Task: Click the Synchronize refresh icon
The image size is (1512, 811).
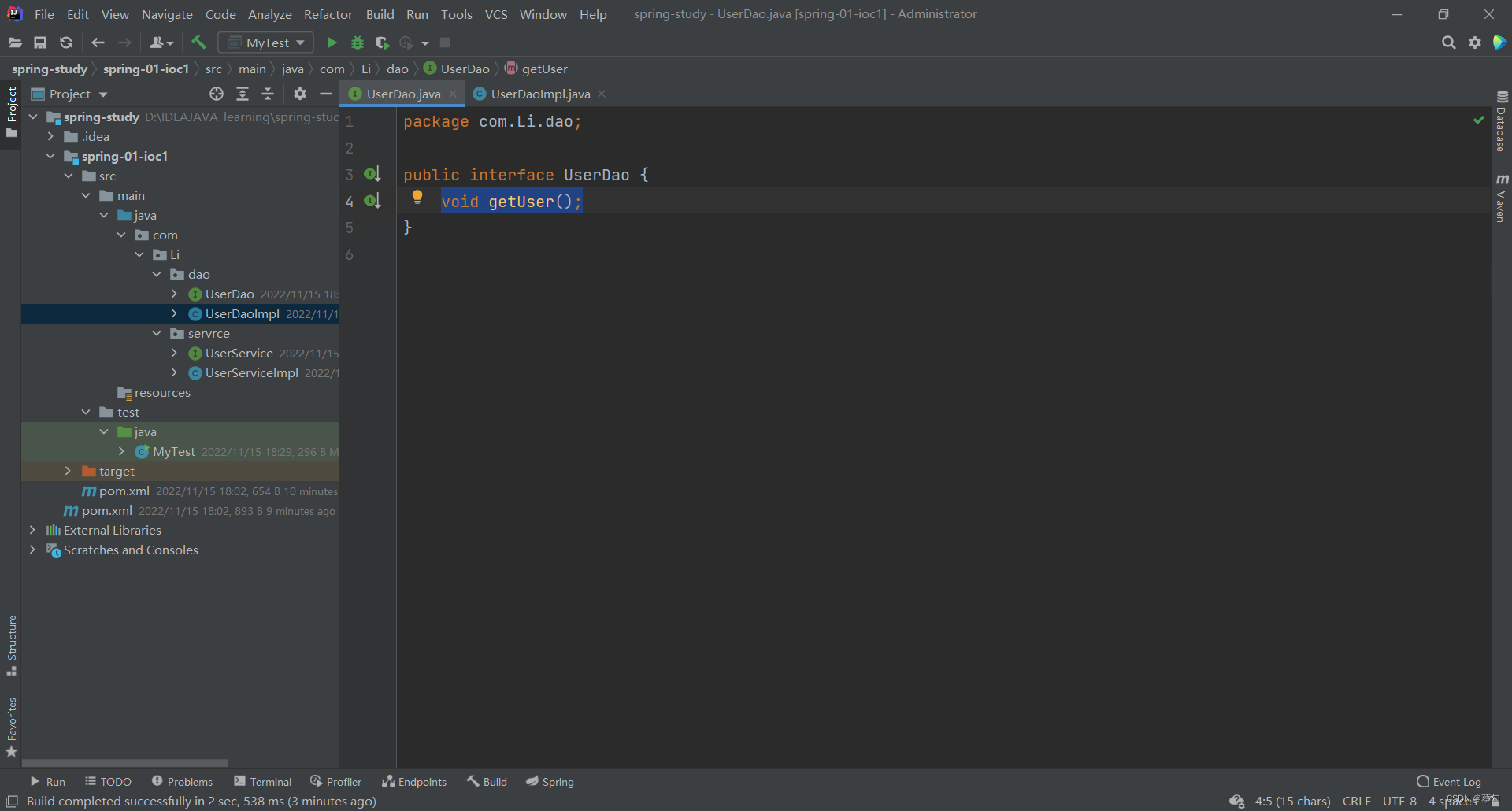Action: tap(66, 43)
